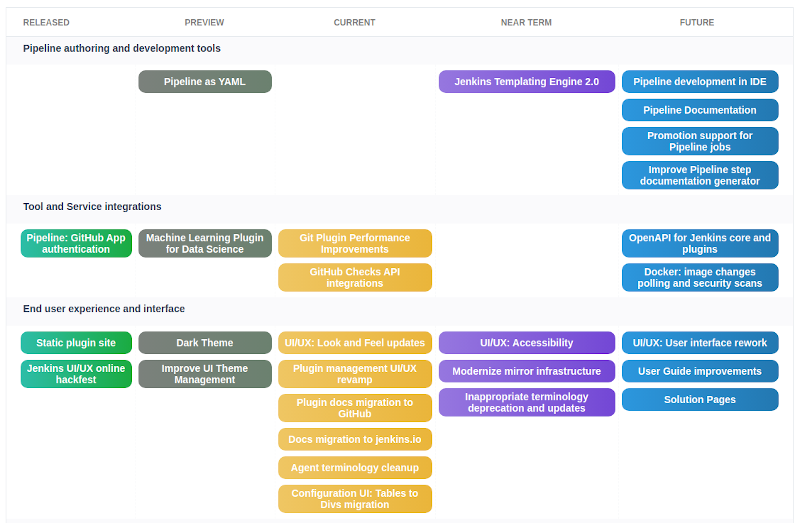
Task: Open UI/UX: Look and Feel updates
Action: [x=355, y=343]
